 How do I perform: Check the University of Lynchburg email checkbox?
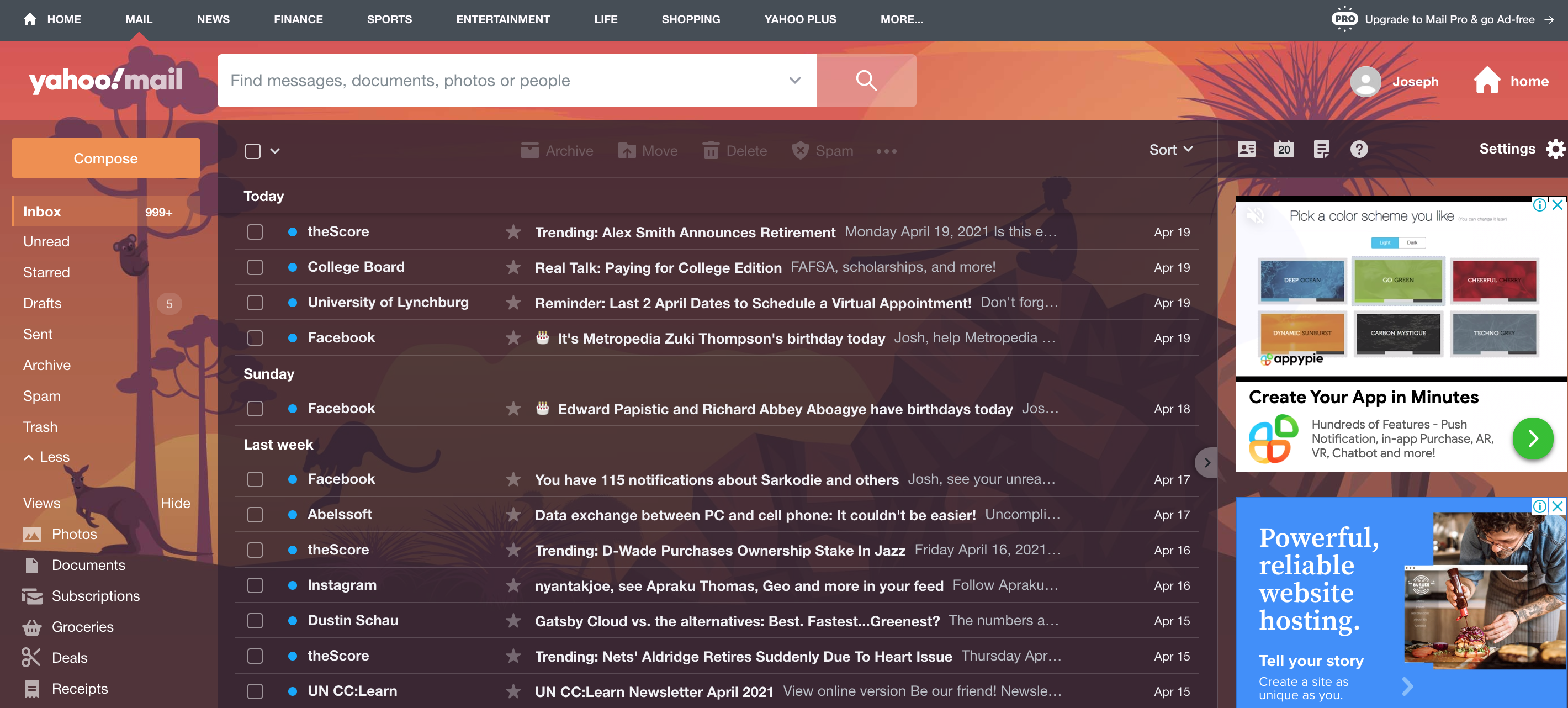pos(255,303)
